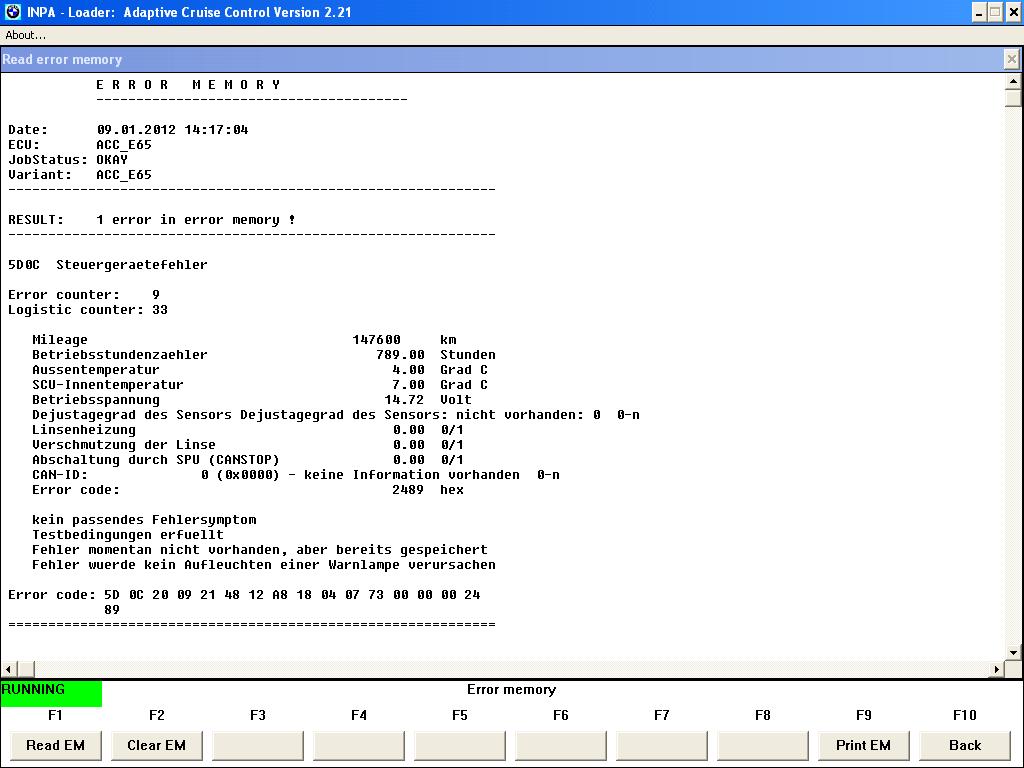This screenshot has height=768, width=1024.
Task: Click the Print EM button
Action: (863, 745)
